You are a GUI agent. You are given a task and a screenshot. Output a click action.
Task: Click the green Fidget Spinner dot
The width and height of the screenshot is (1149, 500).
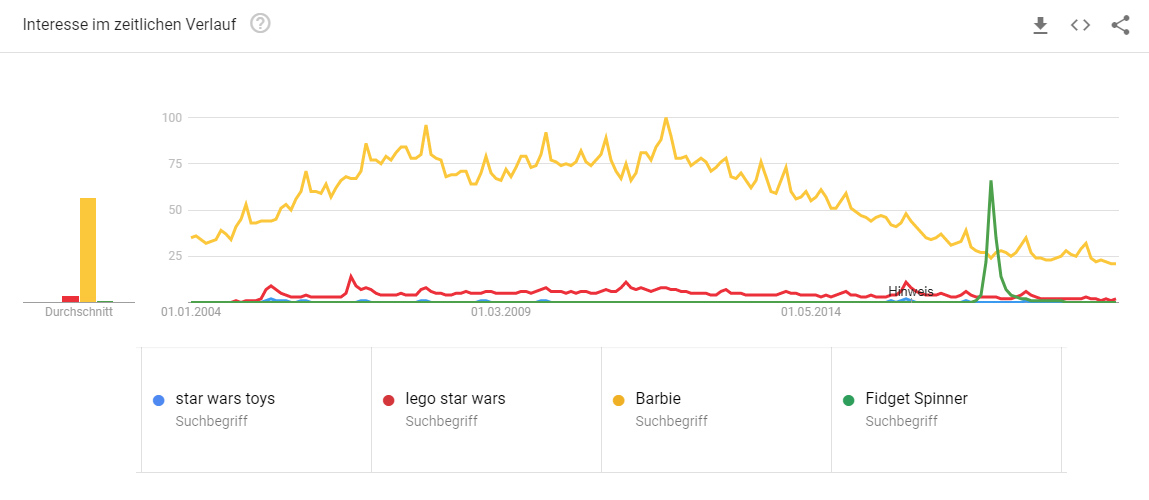[849, 400]
